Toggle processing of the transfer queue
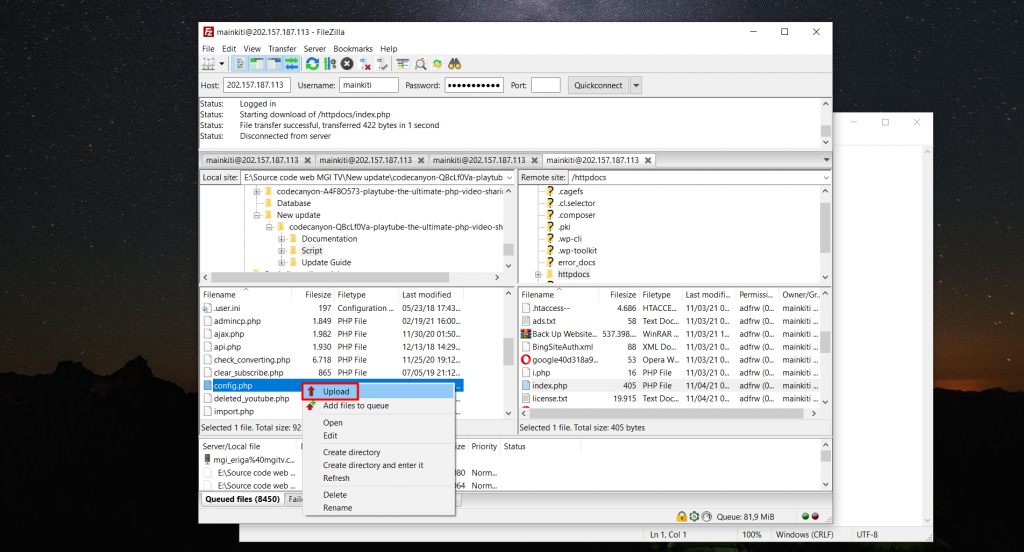This screenshot has width=1024, height=552. 330,64
